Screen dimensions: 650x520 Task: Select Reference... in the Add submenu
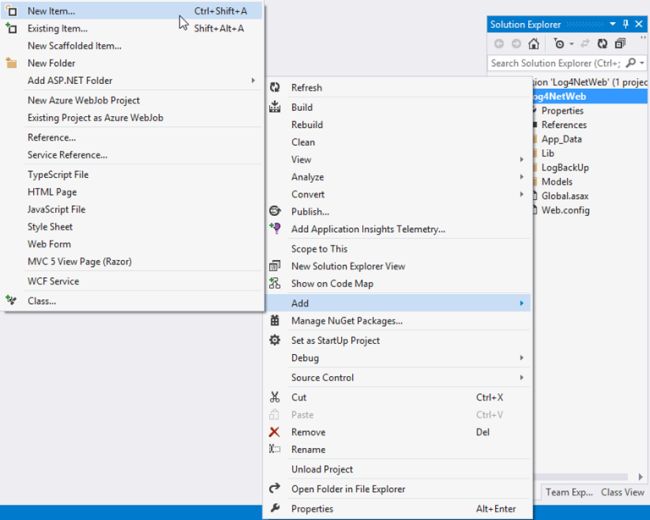coord(133,137)
